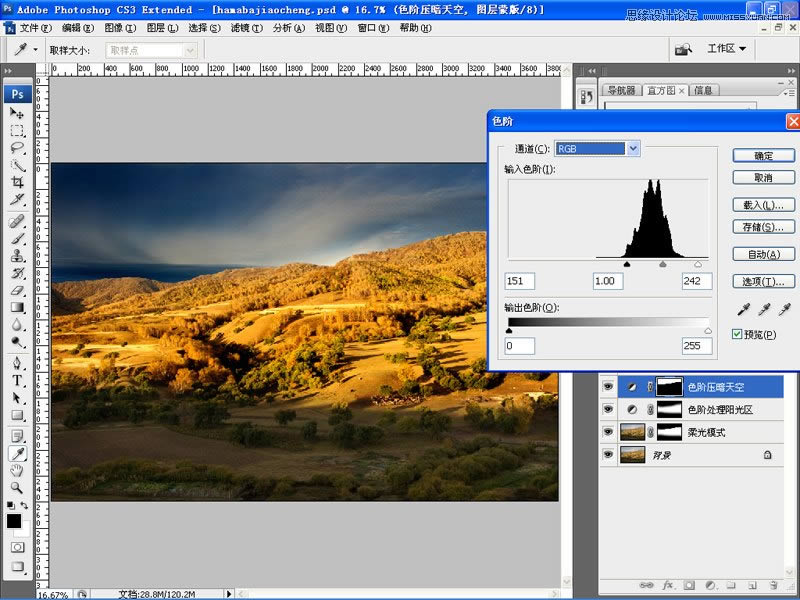Click the delete layer trash icon
The width and height of the screenshot is (800, 600).
[774, 584]
